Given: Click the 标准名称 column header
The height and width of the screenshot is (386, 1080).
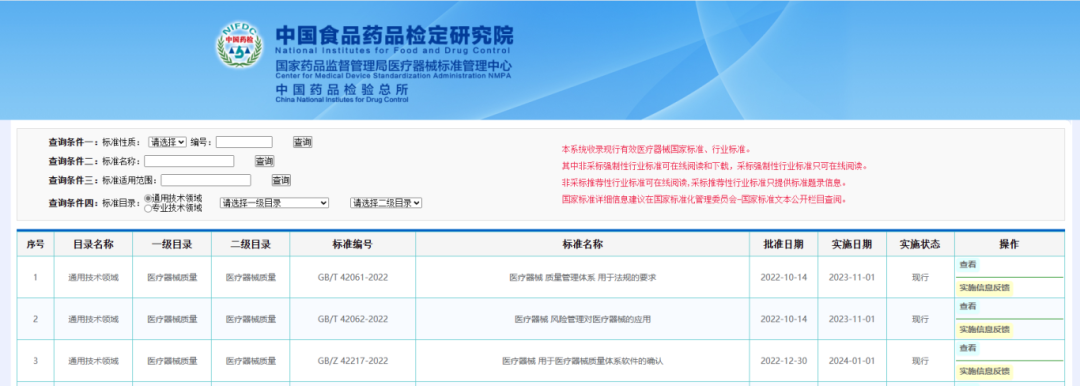Looking at the screenshot, I should click(583, 244).
